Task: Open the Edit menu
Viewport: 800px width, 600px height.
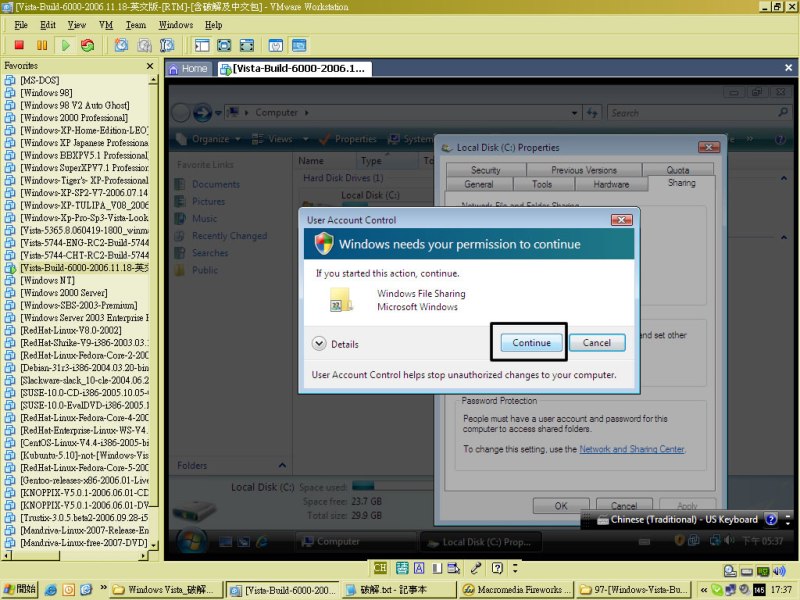Action: (x=48, y=25)
